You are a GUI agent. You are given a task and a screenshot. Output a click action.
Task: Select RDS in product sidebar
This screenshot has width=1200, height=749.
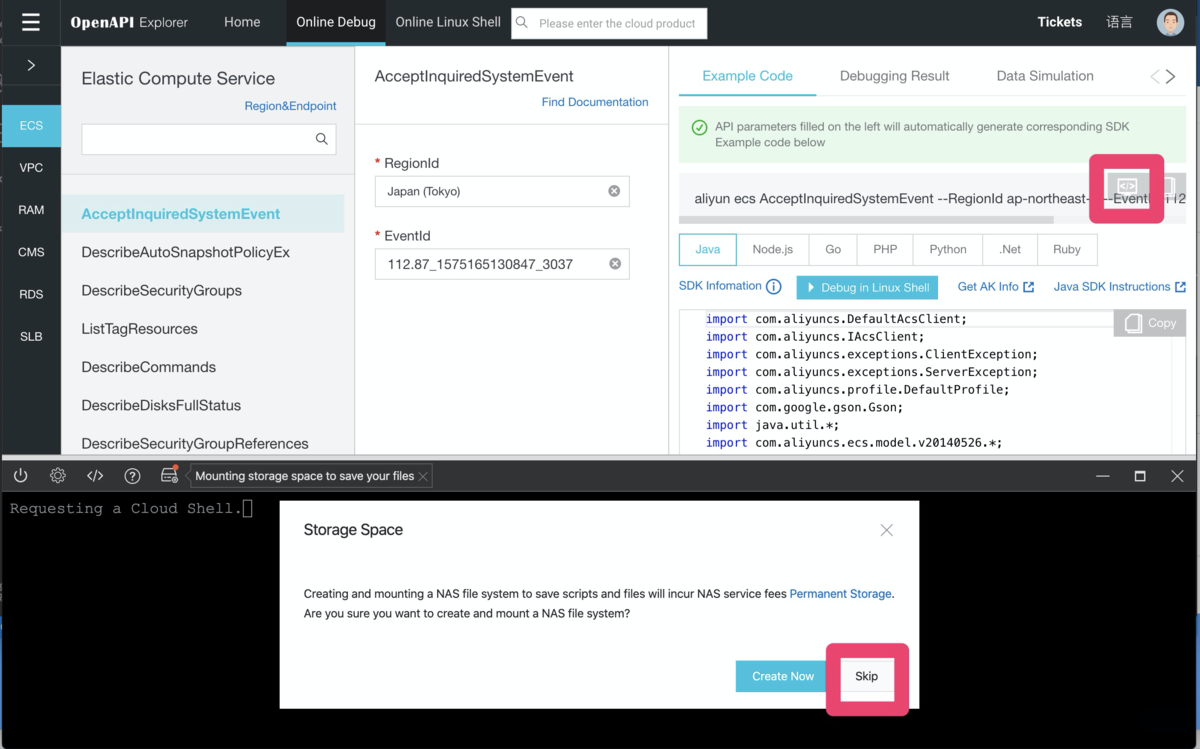pyautogui.click(x=31, y=294)
